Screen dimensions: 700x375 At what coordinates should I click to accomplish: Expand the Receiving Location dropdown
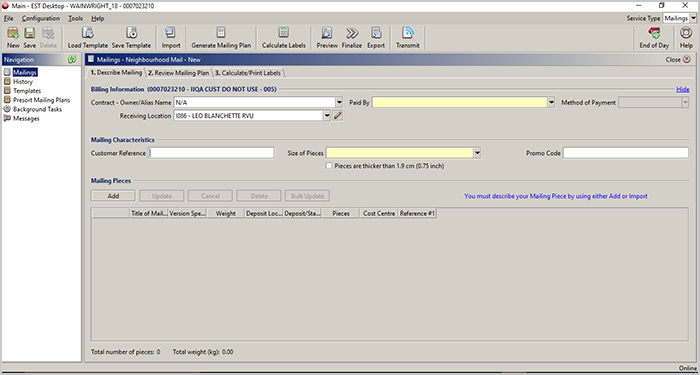pyautogui.click(x=327, y=116)
